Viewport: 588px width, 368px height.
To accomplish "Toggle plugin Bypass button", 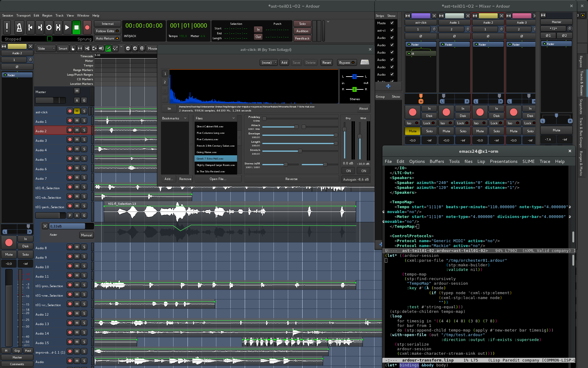I will (x=346, y=63).
